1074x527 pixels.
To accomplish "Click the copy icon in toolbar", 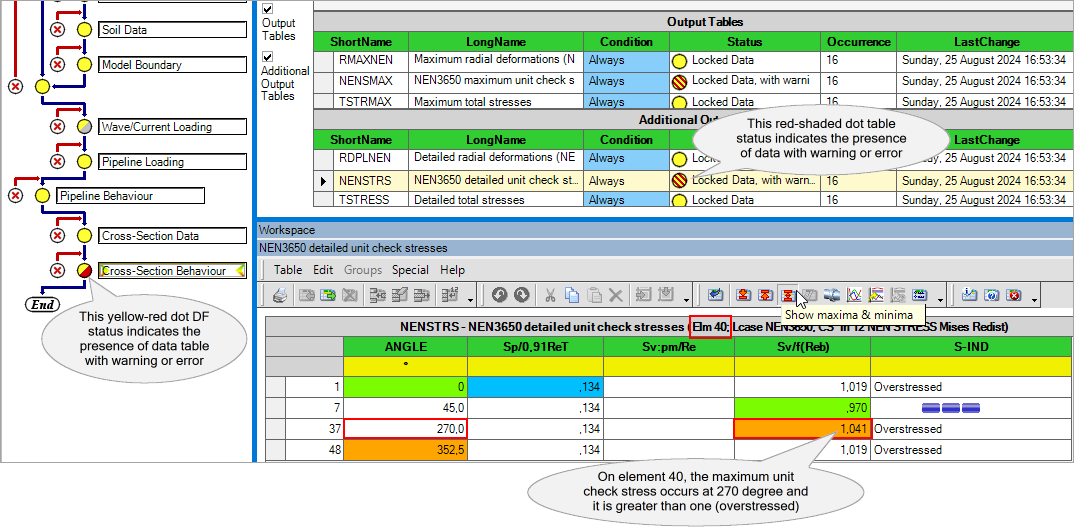I will pyautogui.click(x=572, y=296).
